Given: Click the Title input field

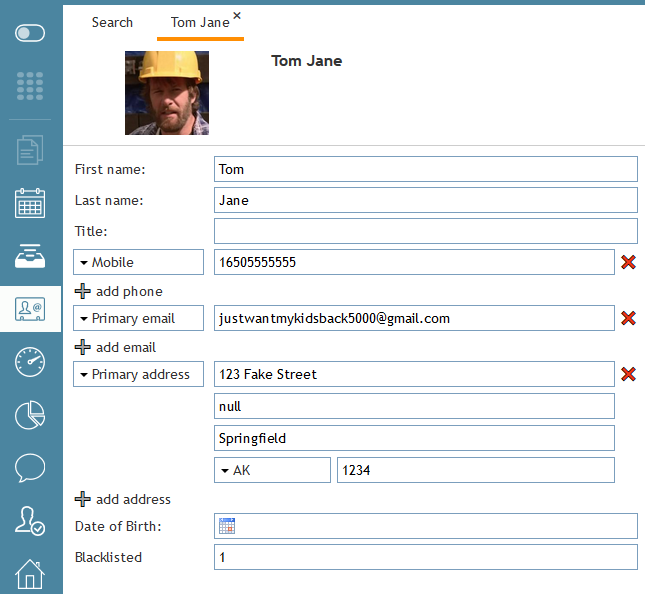Looking at the screenshot, I should [x=425, y=231].
